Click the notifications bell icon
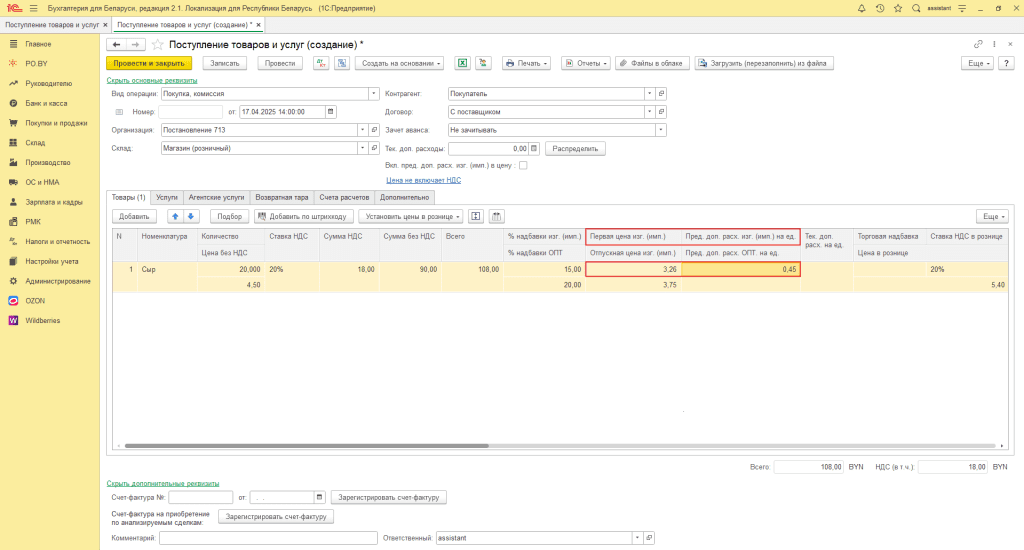This screenshot has height=550, width=1024. [x=861, y=8]
